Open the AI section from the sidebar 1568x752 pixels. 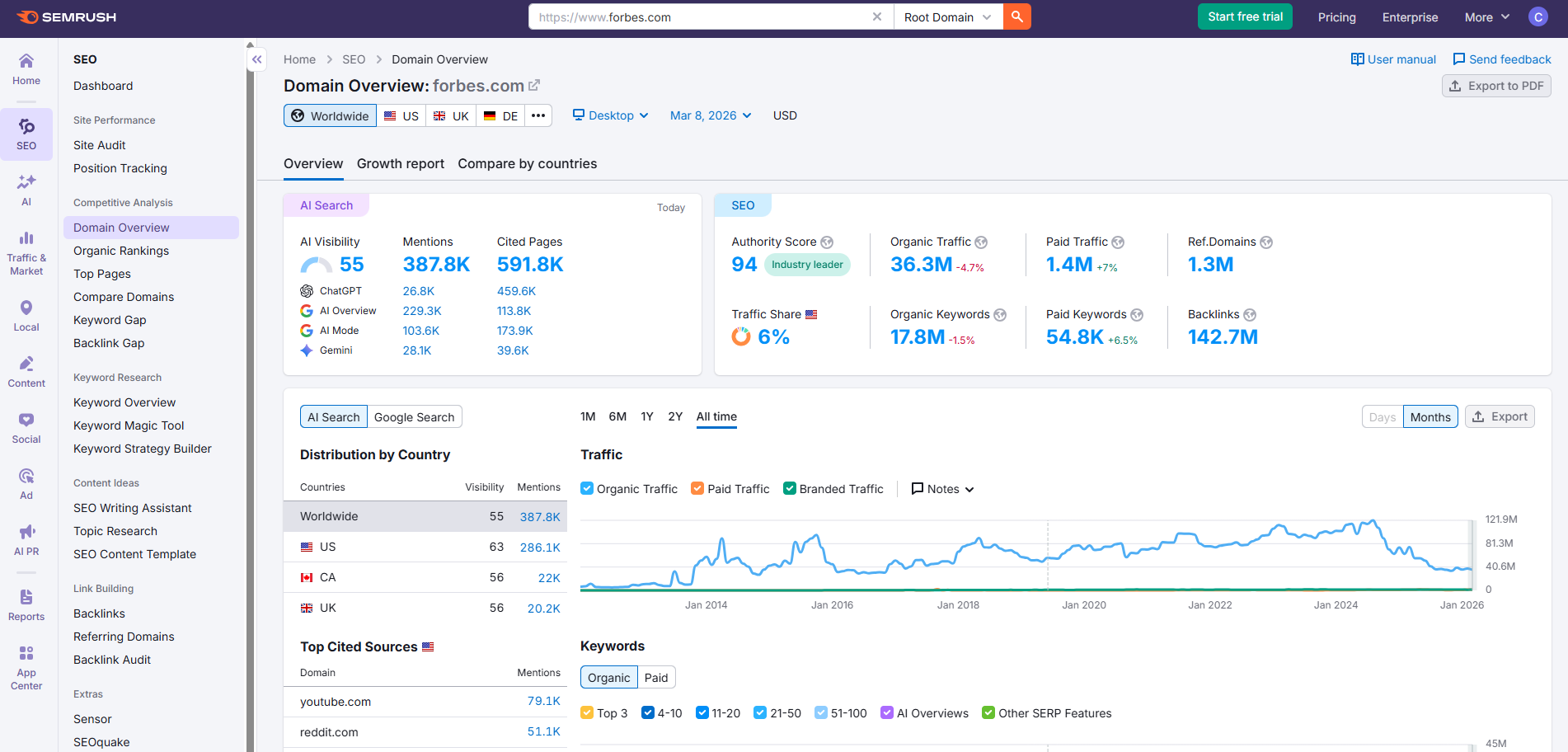pyautogui.click(x=26, y=190)
